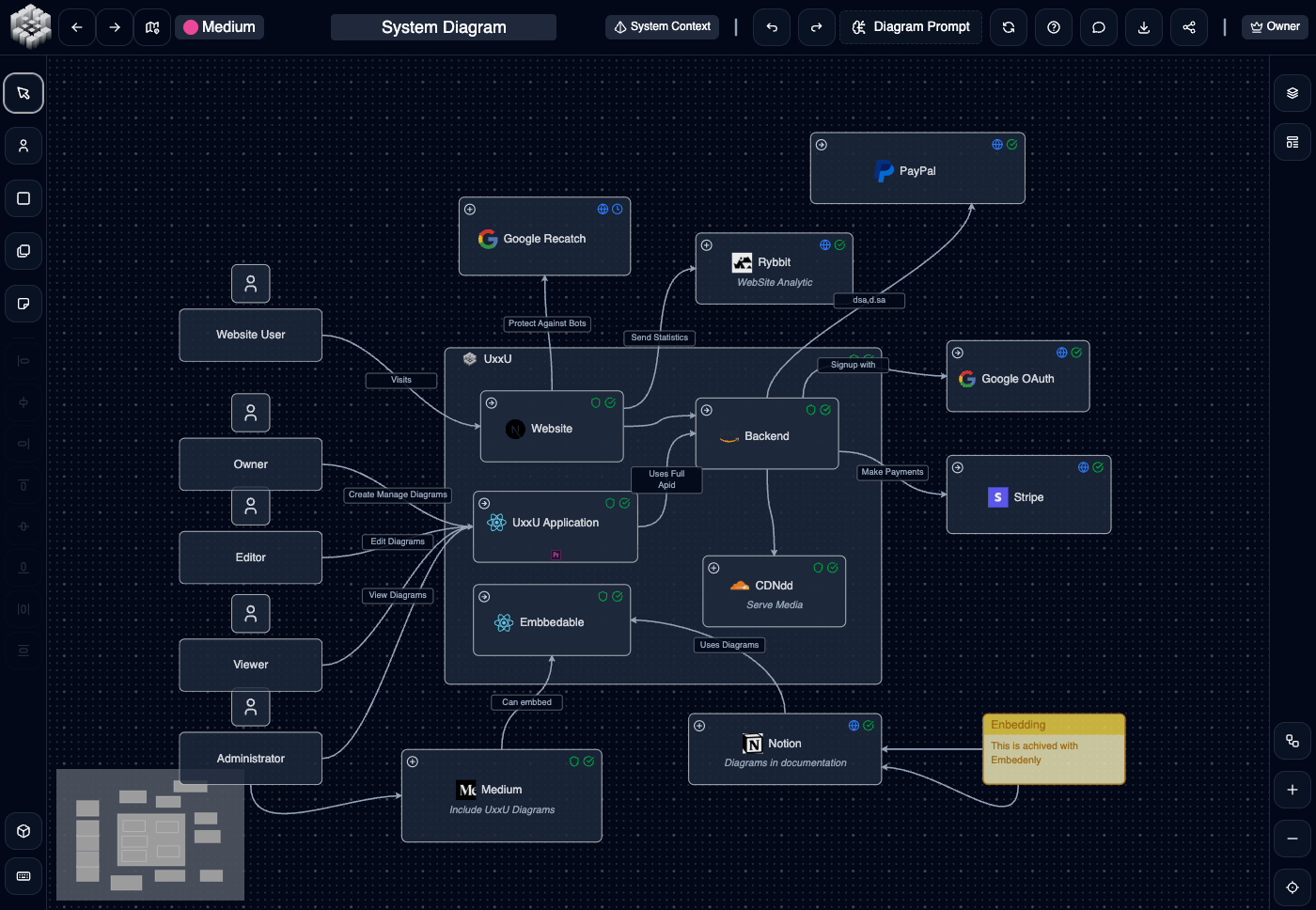Toggle the CDNdd check status icon
Viewport: 1316px width, 910px height.
coord(833,568)
